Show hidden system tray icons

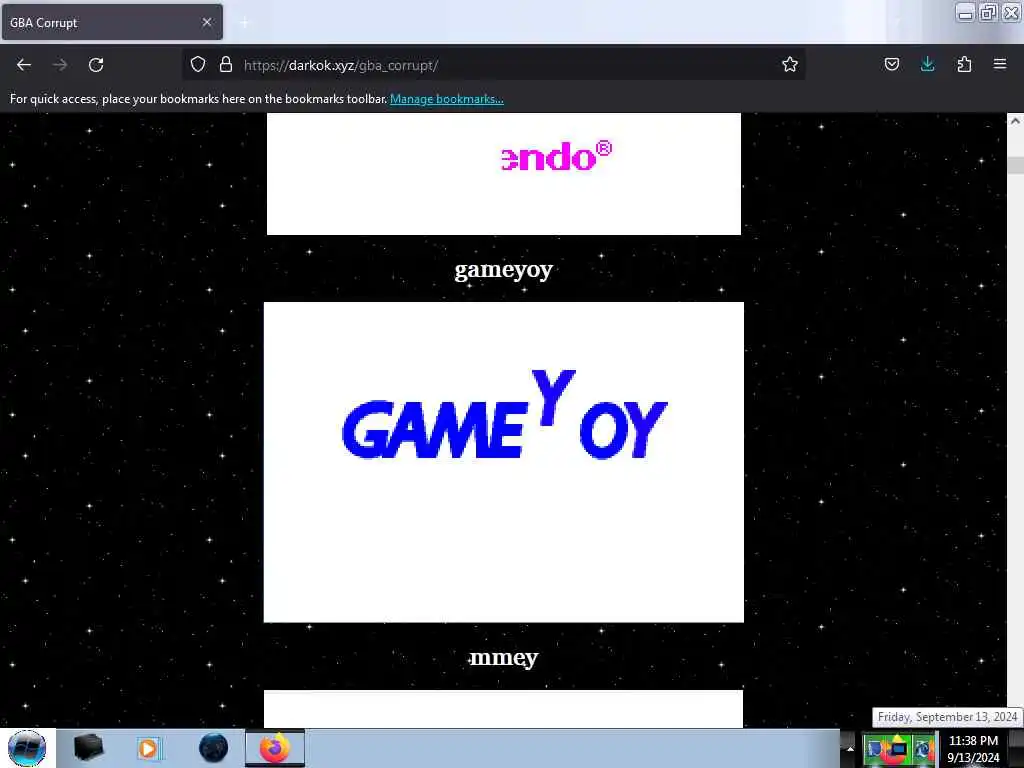point(850,749)
